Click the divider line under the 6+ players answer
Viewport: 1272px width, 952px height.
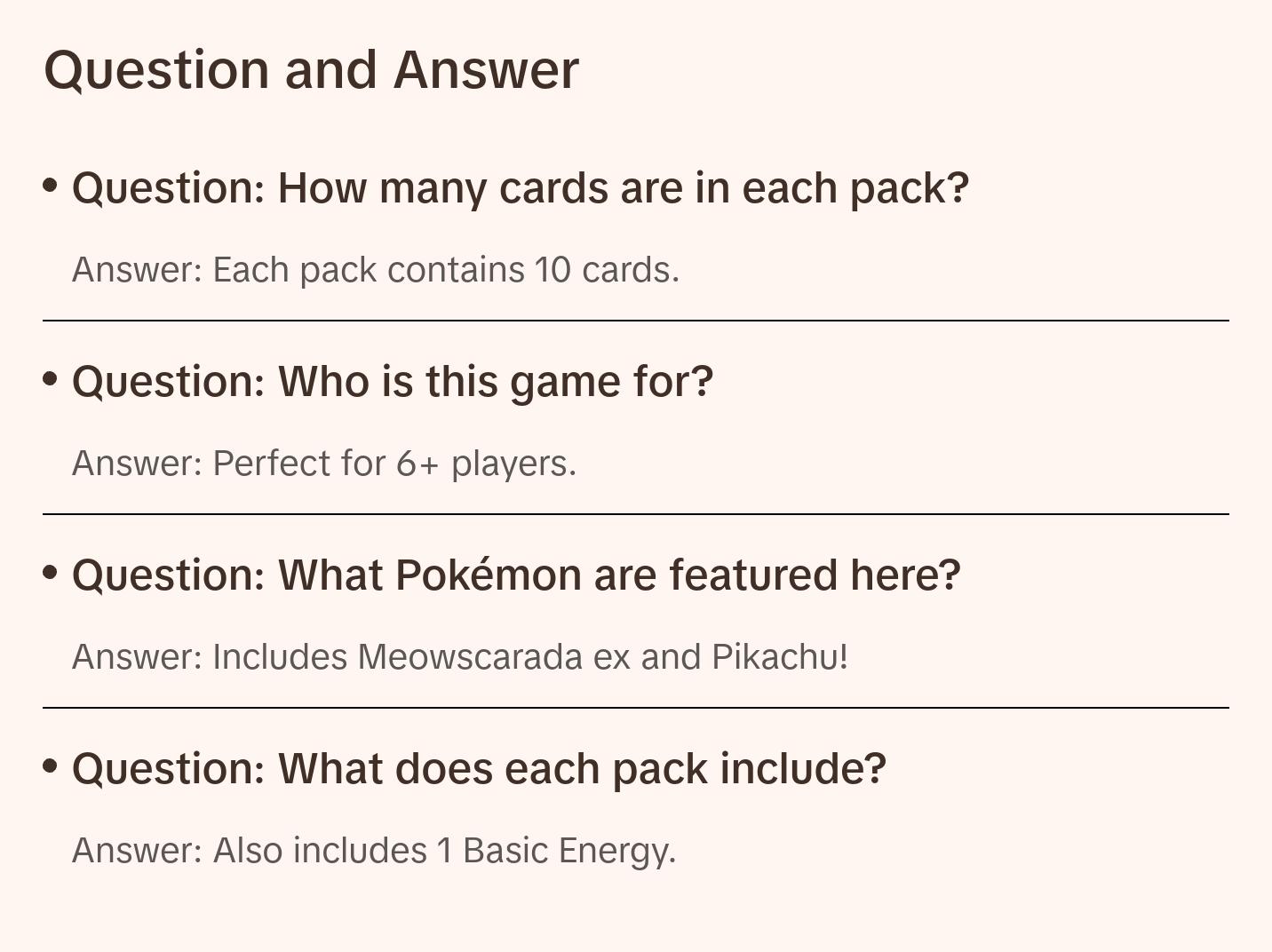tap(636, 514)
